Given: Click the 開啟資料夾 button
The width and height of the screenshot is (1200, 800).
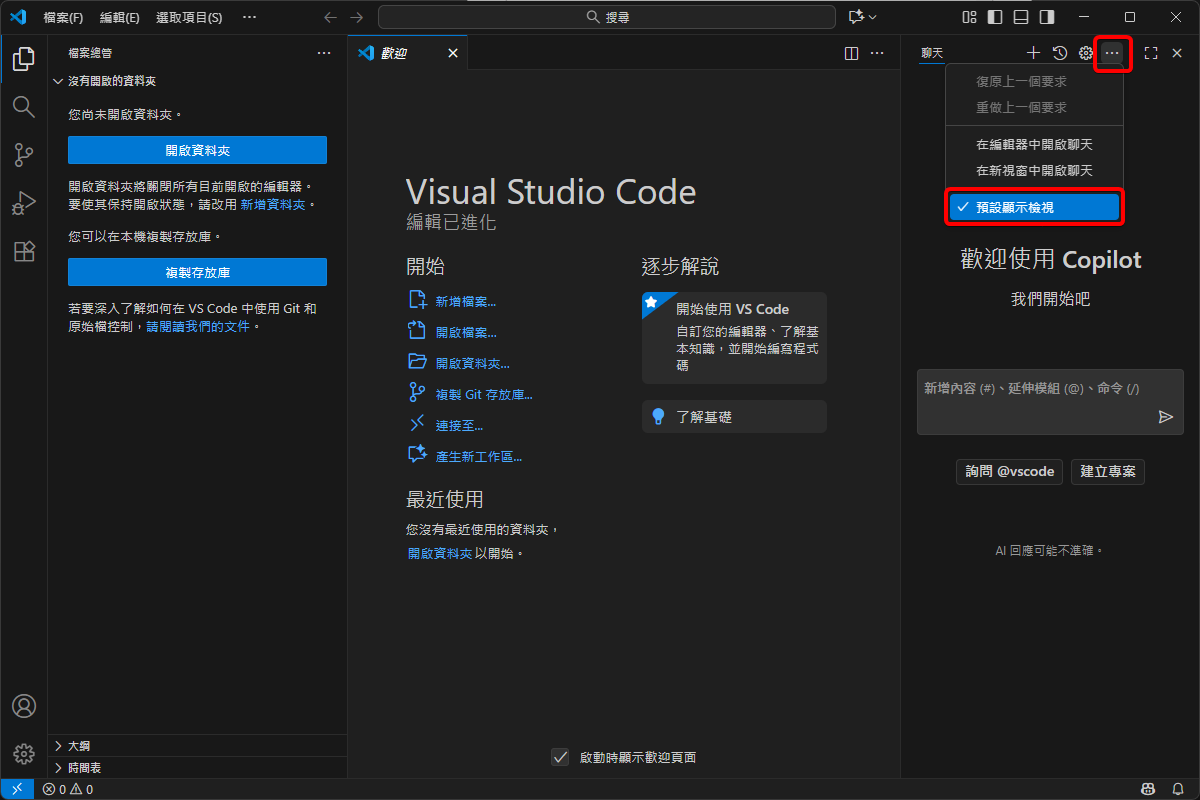Looking at the screenshot, I should pos(196,149).
